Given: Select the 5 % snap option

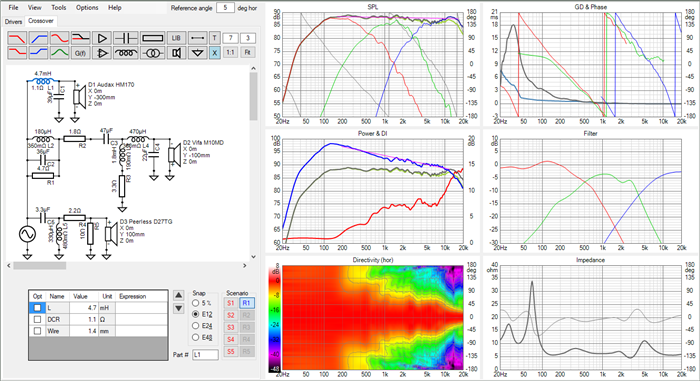Looking at the screenshot, I should pos(195,303).
